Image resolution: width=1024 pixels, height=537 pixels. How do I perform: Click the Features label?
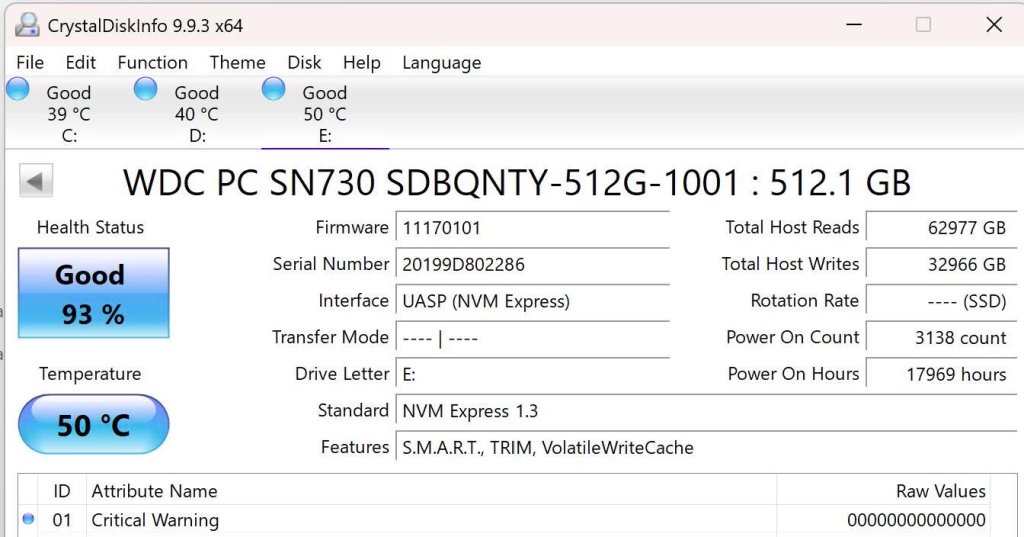coord(355,447)
